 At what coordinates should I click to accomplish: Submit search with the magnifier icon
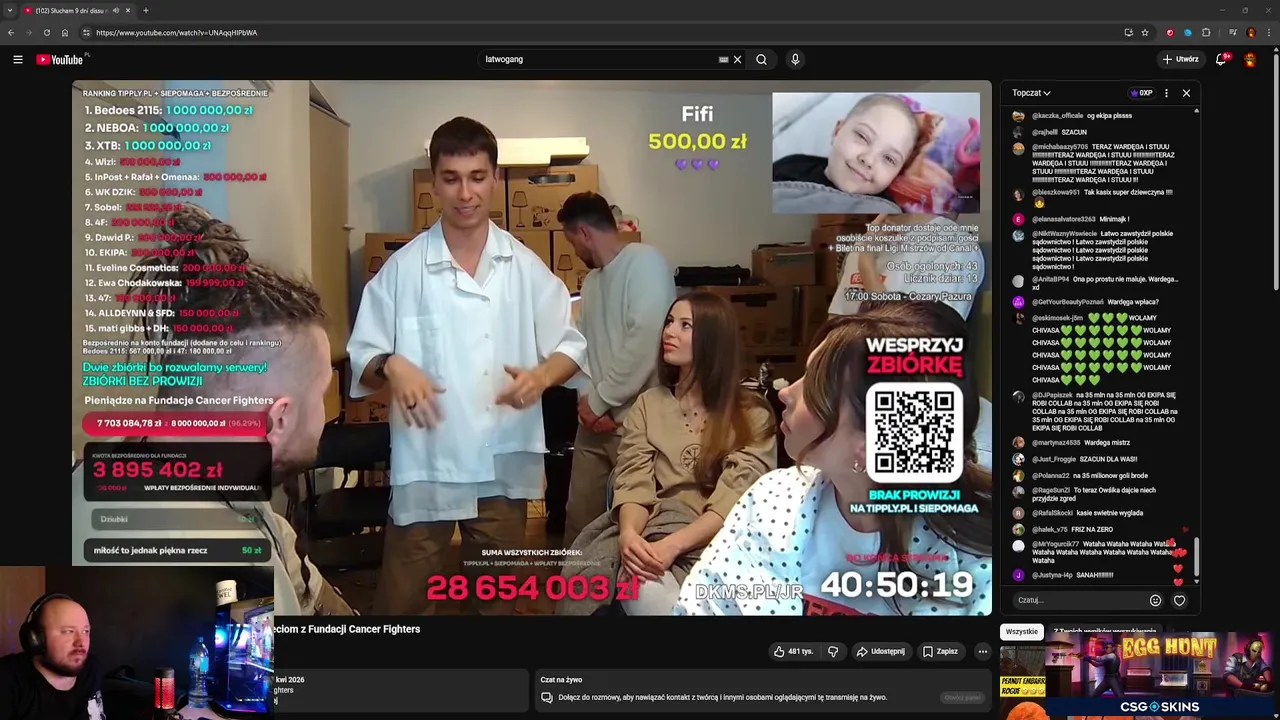click(762, 60)
